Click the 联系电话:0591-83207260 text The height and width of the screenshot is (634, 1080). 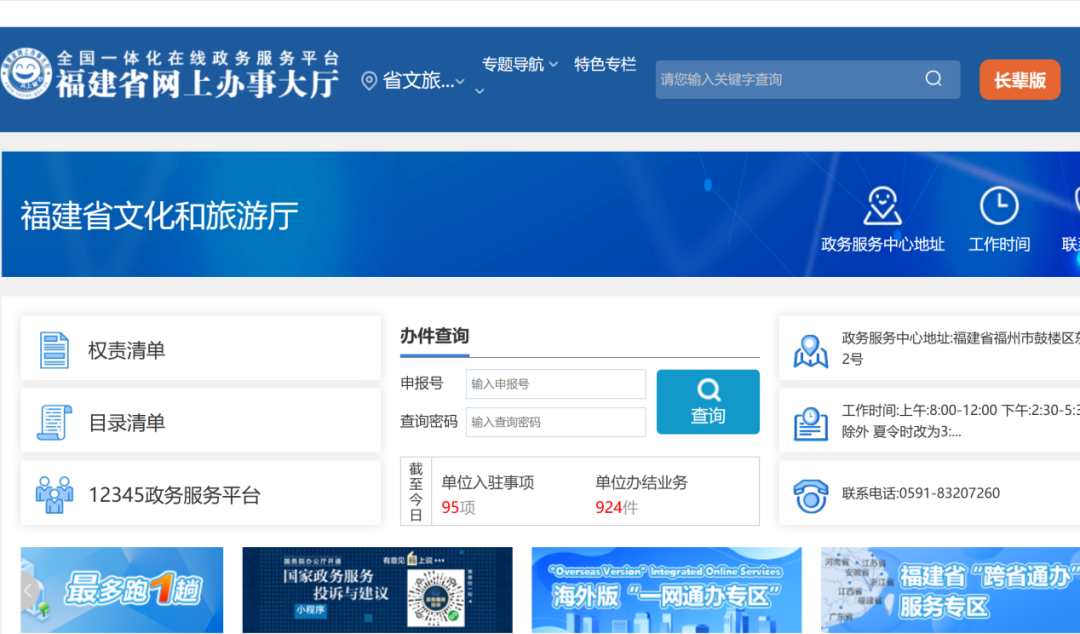pyautogui.click(x=921, y=493)
